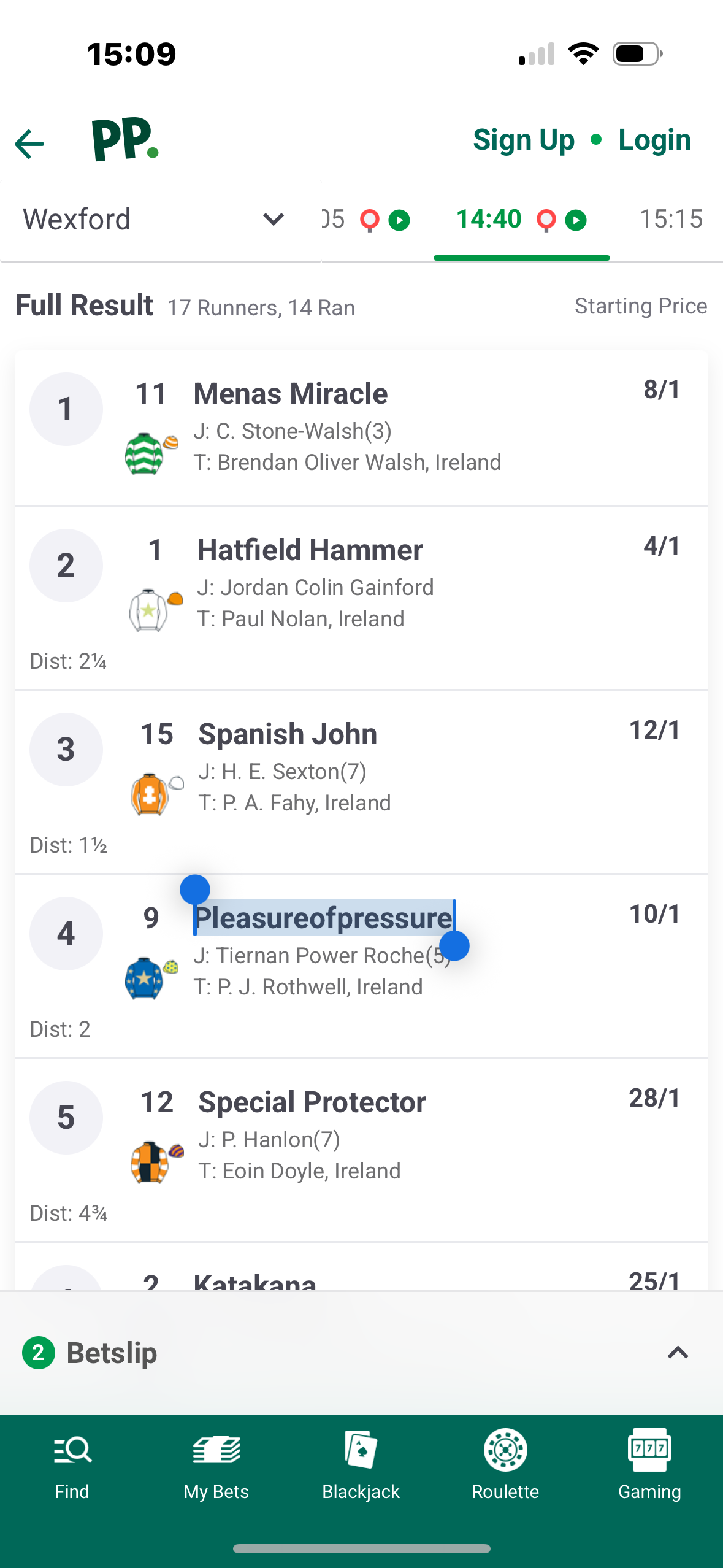Screen dimensions: 723x1568
Task: Tap the Special Protector orange-black silks
Action: (157, 1162)
